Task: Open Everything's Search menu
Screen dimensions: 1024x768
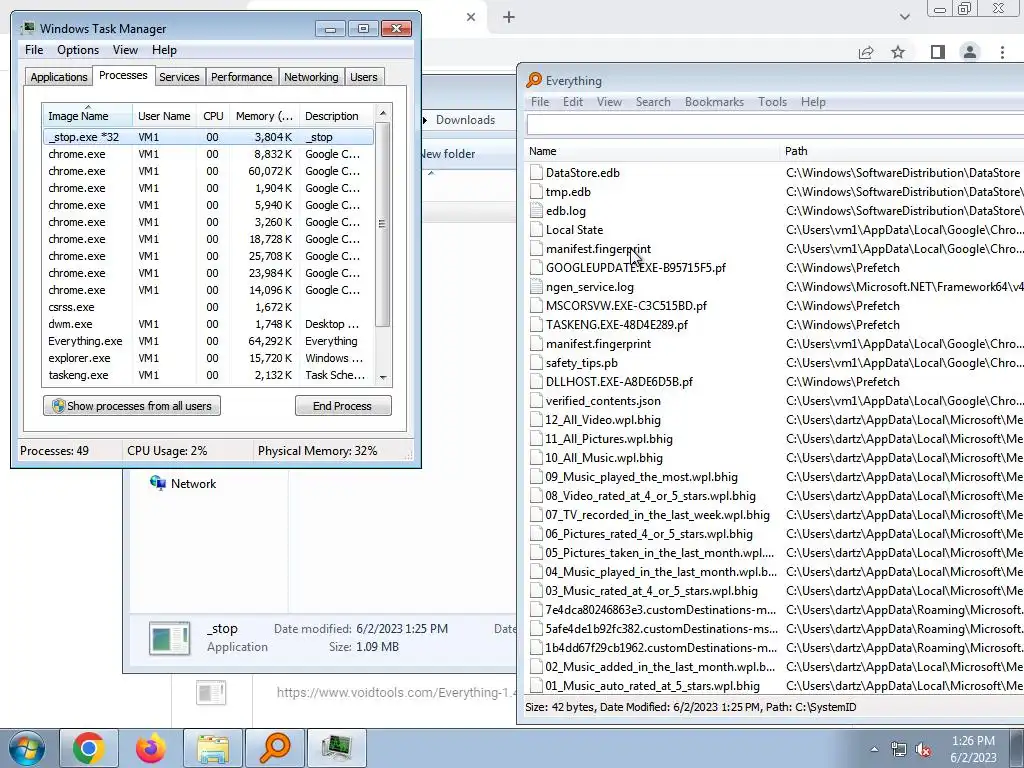Action: [x=653, y=102]
